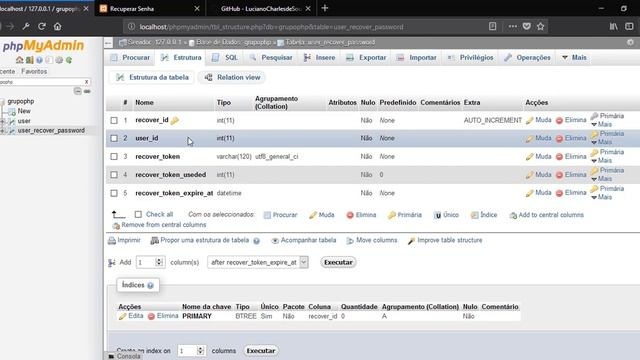Click Add to central columns
This screenshot has height=360, width=640.
[547, 215]
